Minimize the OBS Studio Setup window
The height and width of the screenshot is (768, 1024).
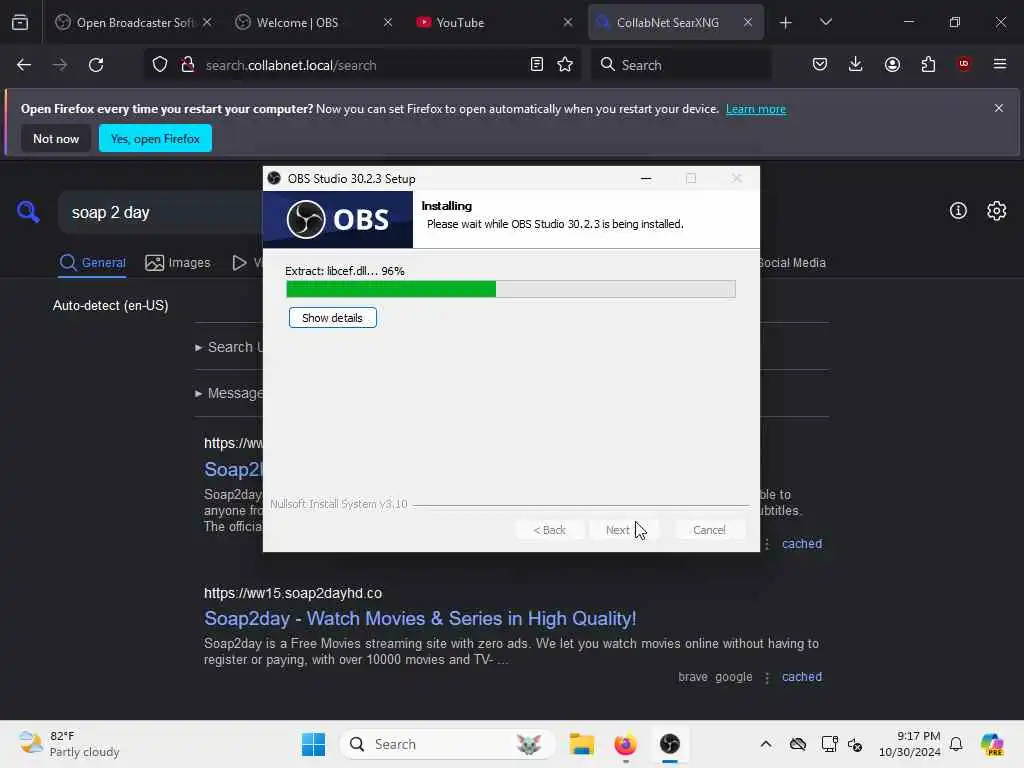(646, 178)
